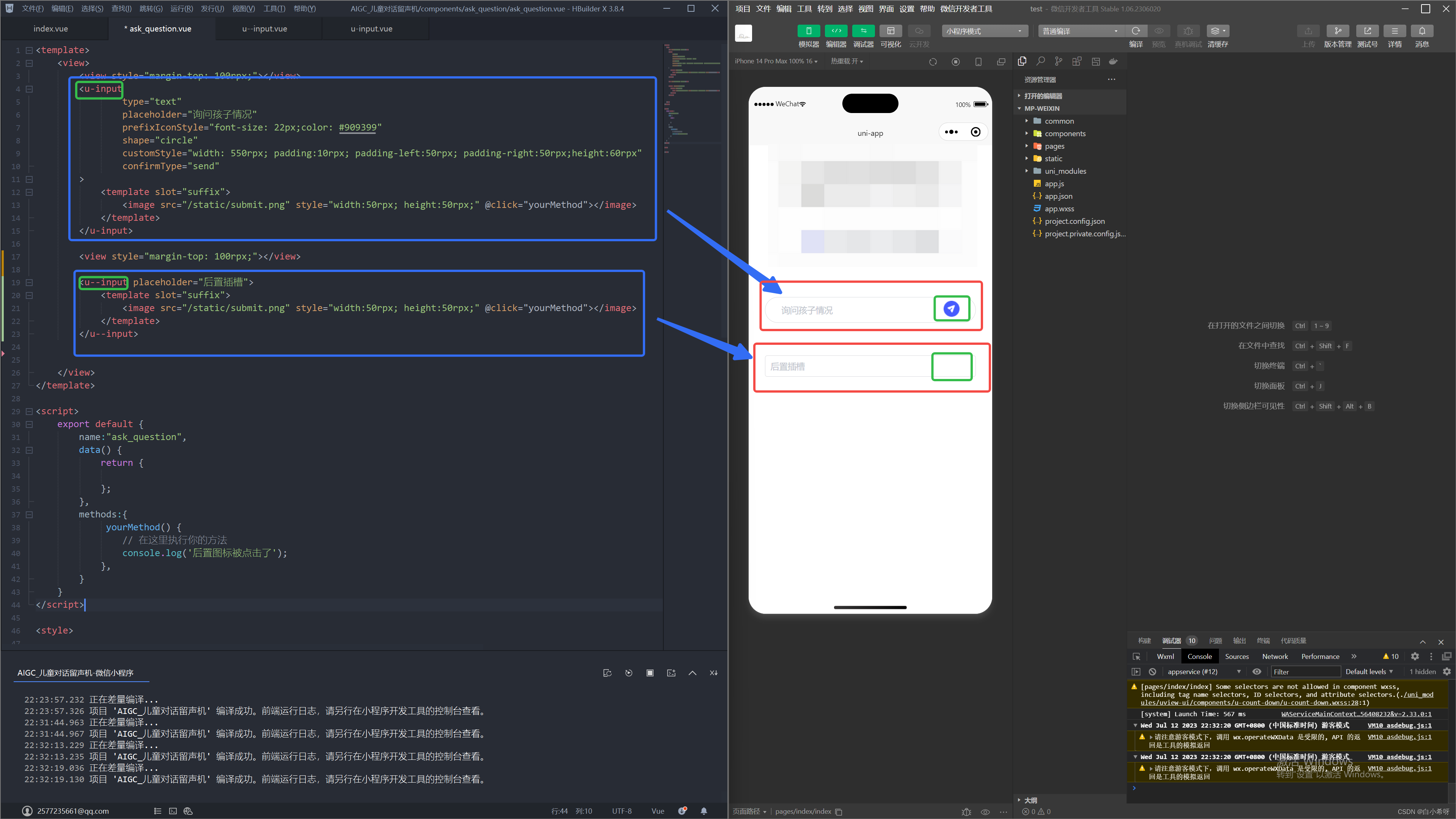Image resolution: width=1456 pixels, height=819 pixels.
Task: Open the 消息 notifications bell
Action: pyautogui.click(x=1422, y=31)
